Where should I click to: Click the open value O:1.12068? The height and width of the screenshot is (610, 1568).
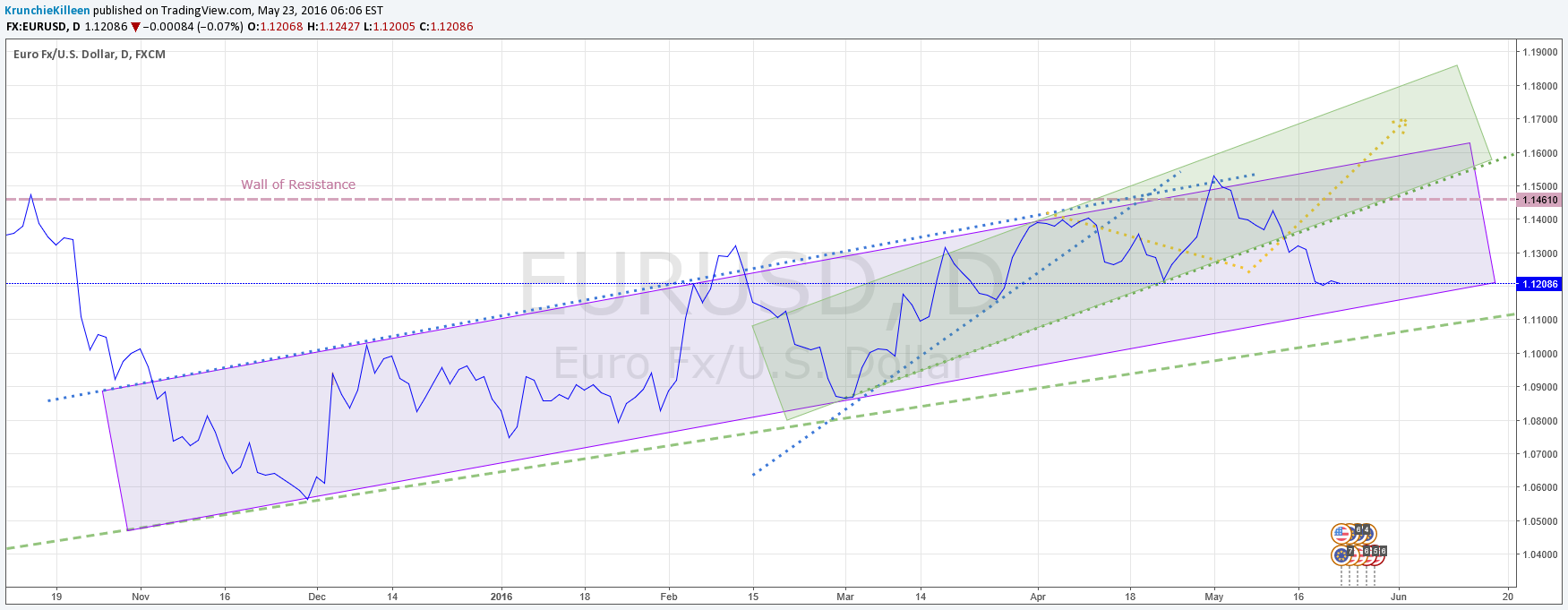(x=275, y=27)
